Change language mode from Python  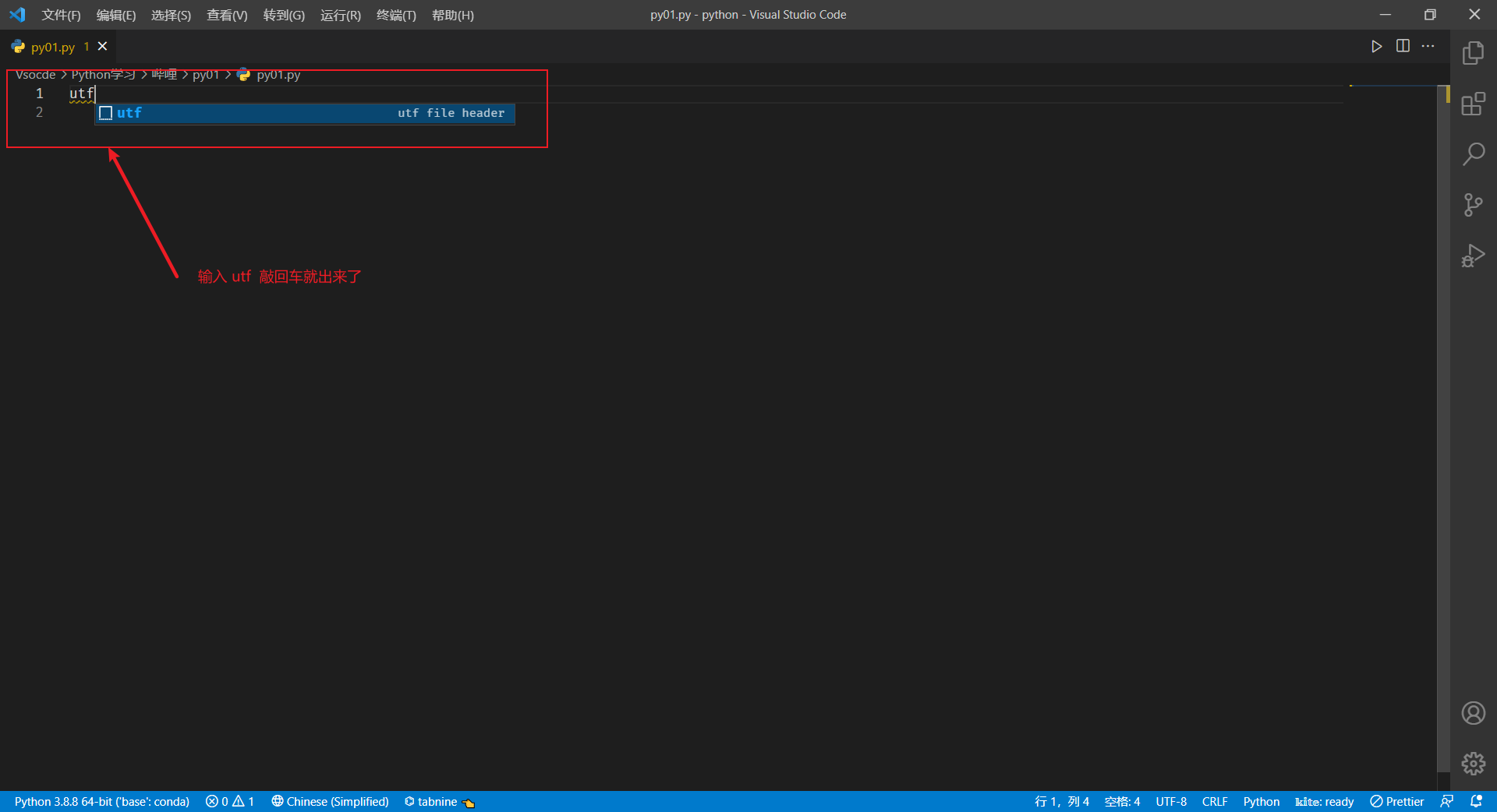[x=1261, y=801]
